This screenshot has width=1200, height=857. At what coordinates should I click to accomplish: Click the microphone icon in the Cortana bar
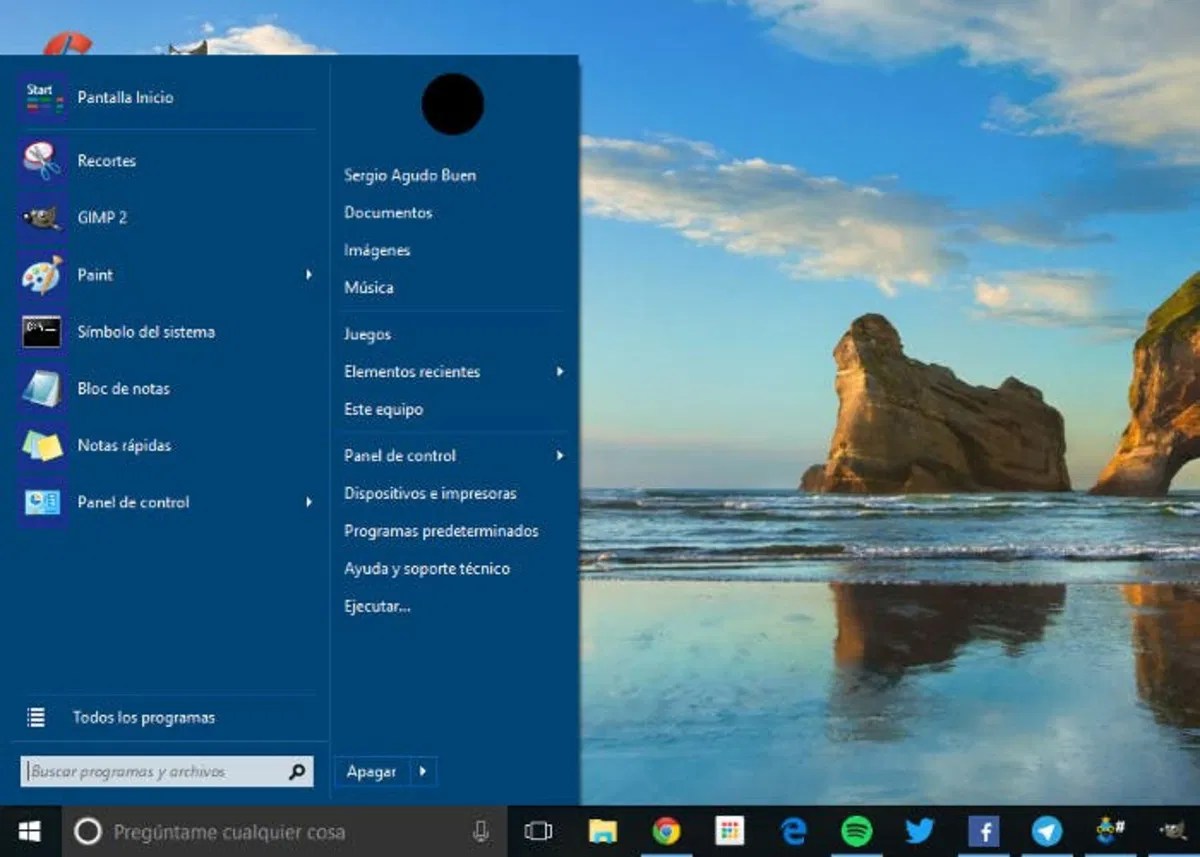tap(478, 832)
